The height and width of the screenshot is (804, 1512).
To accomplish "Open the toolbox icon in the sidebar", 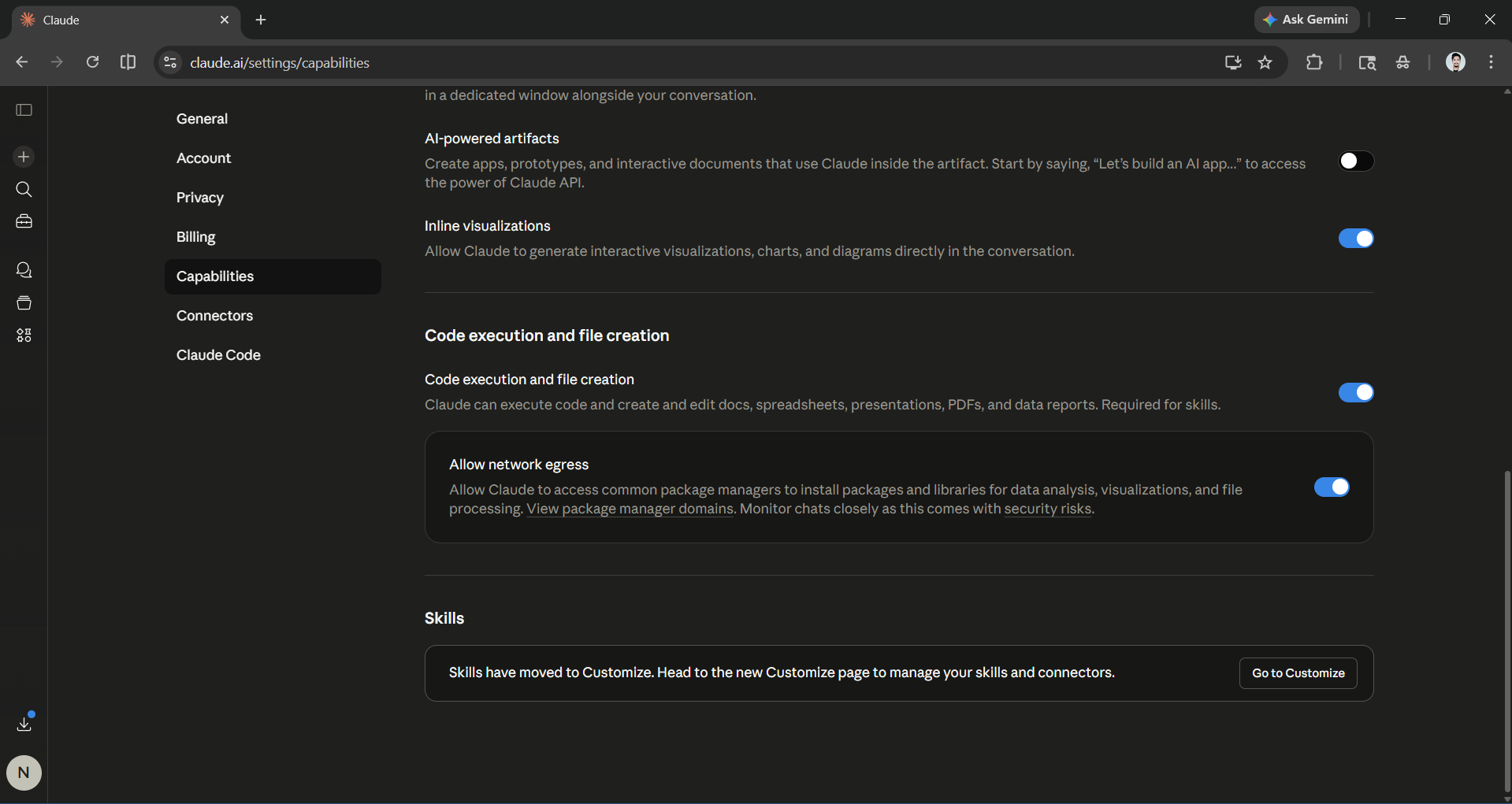I will pyautogui.click(x=24, y=222).
